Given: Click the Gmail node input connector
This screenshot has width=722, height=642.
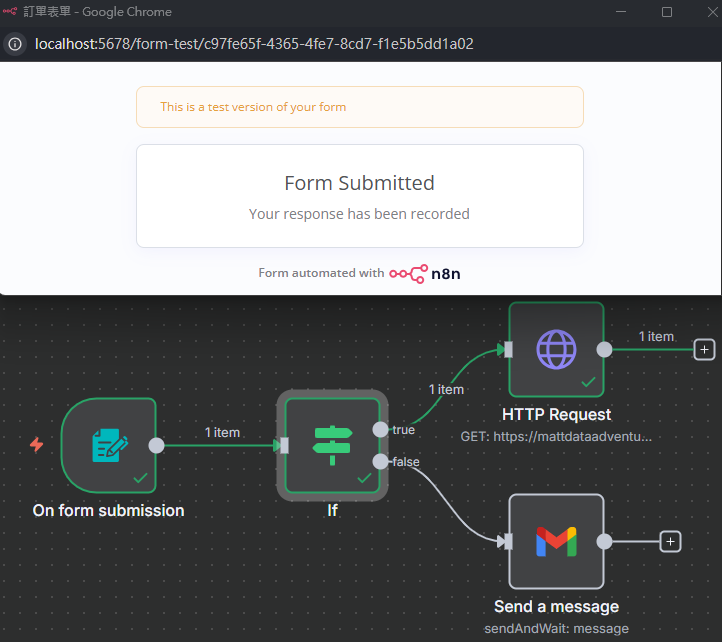Looking at the screenshot, I should point(508,542).
